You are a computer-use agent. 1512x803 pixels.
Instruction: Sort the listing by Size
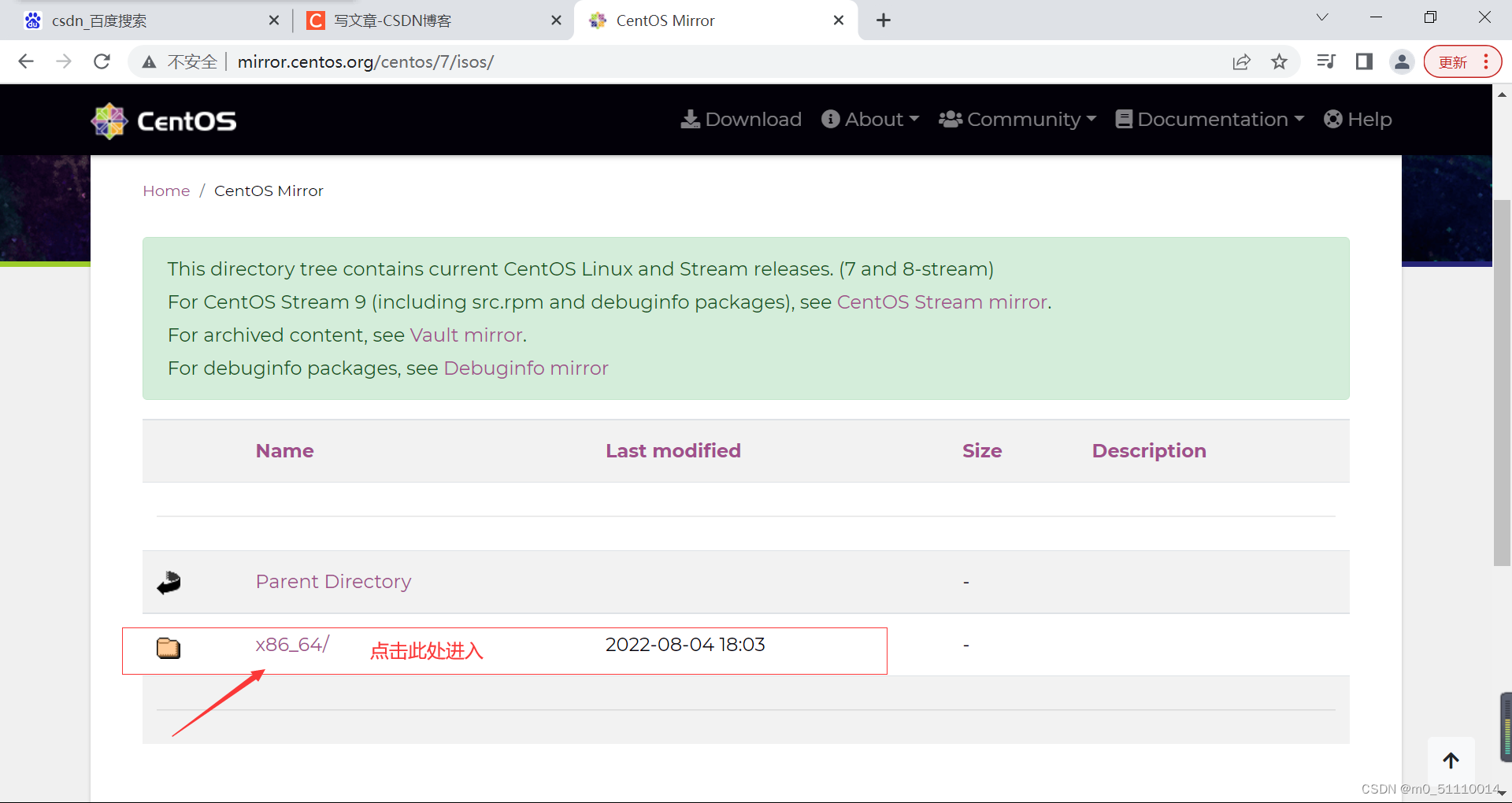point(982,451)
